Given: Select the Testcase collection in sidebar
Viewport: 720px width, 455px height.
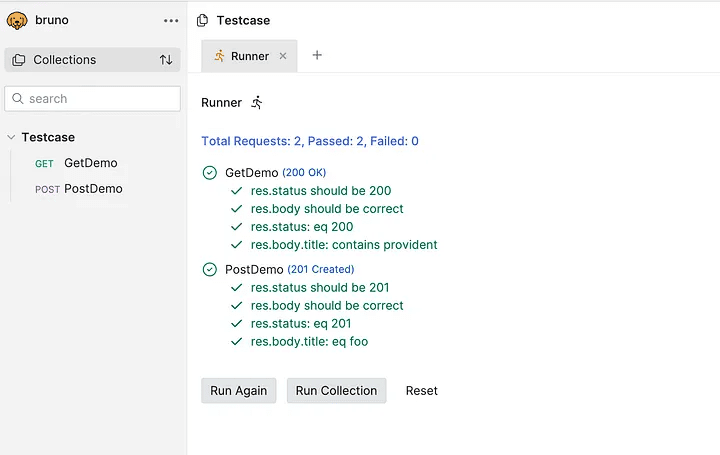Looking at the screenshot, I should pyautogui.click(x=48, y=137).
